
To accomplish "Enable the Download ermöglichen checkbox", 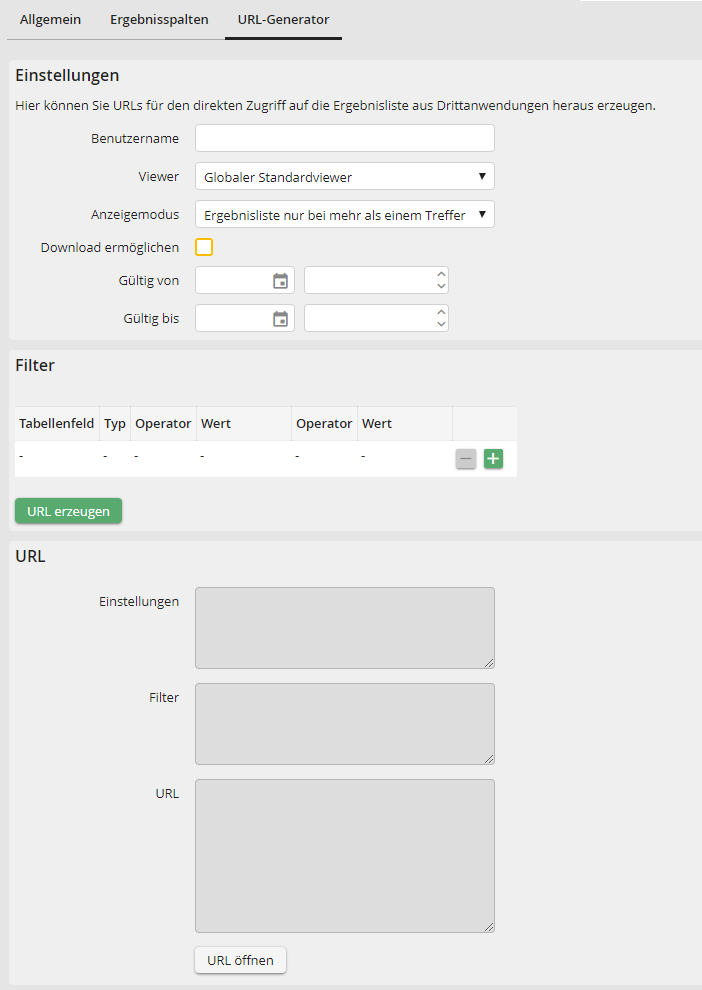I will tap(204, 247).
